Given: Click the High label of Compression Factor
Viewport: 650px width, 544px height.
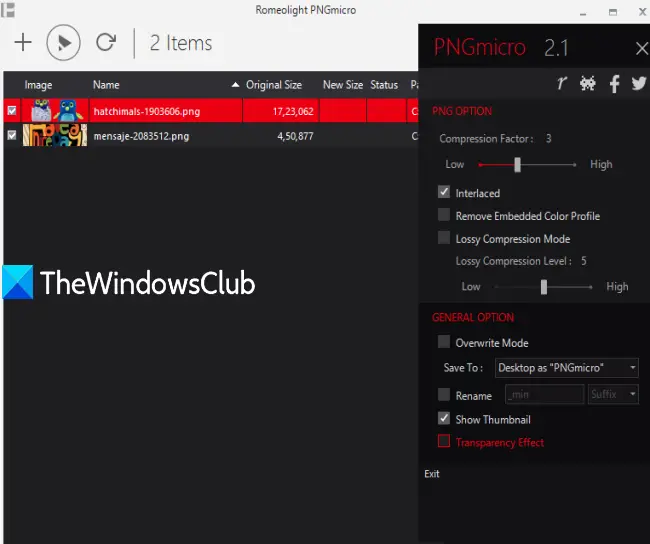Looking at the screenshot, I should (x=601, y=165).
